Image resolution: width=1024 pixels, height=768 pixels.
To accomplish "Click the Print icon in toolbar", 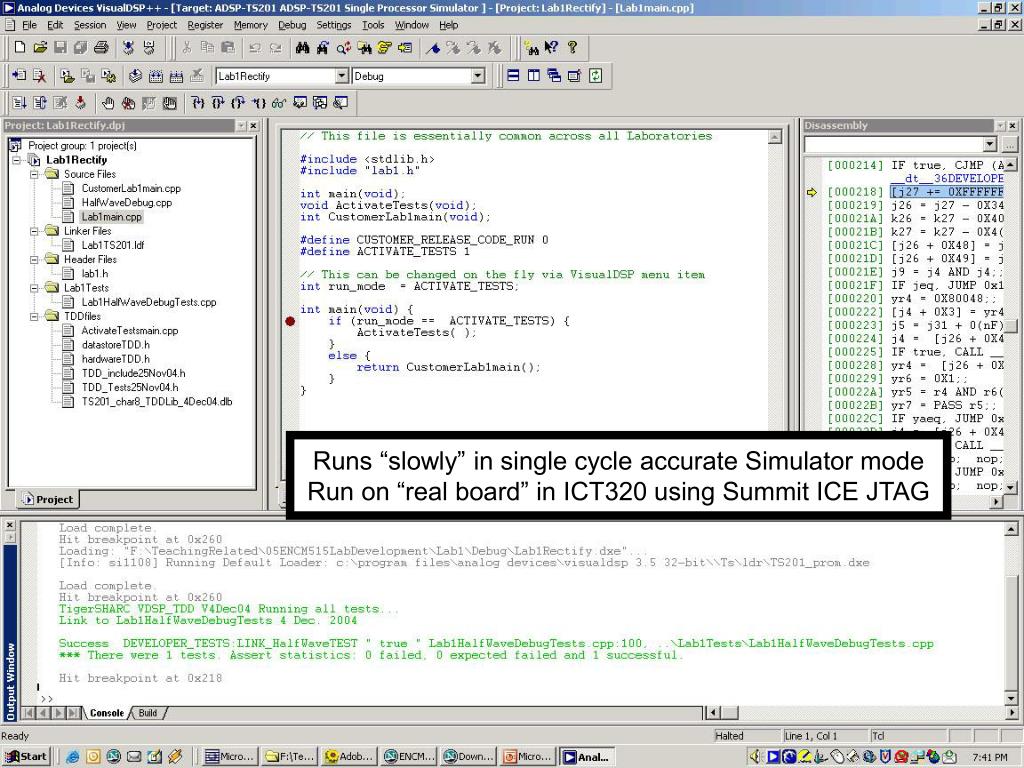I will coord(101,48).
